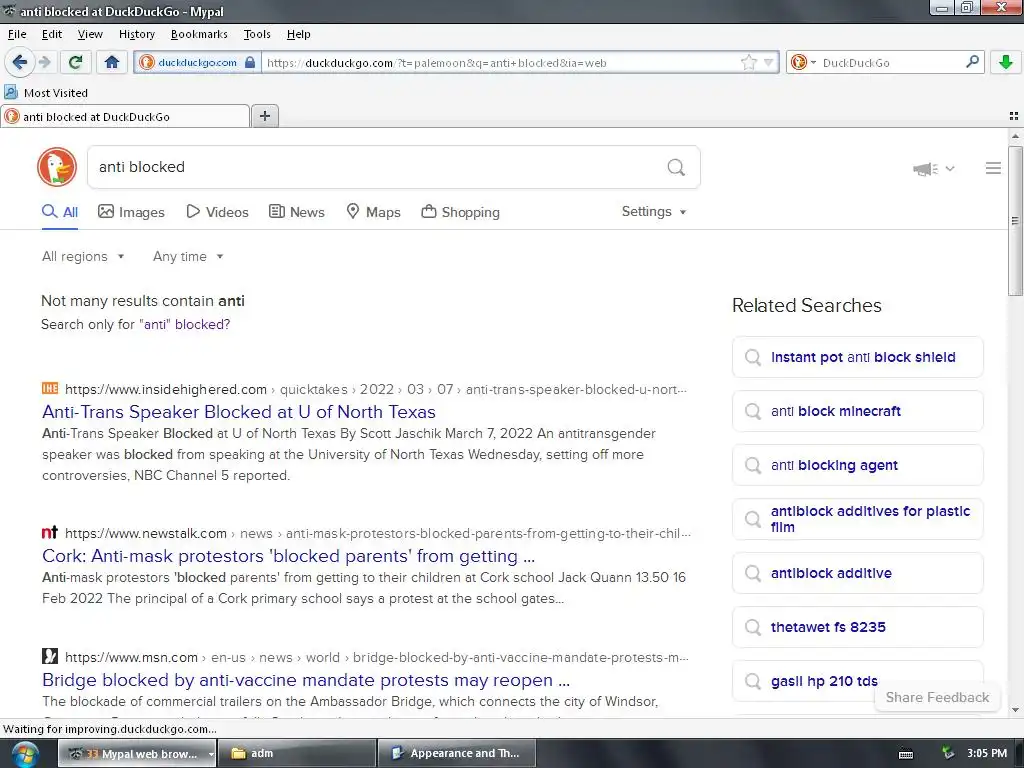Switch to Images results

[x=131, y=212]
